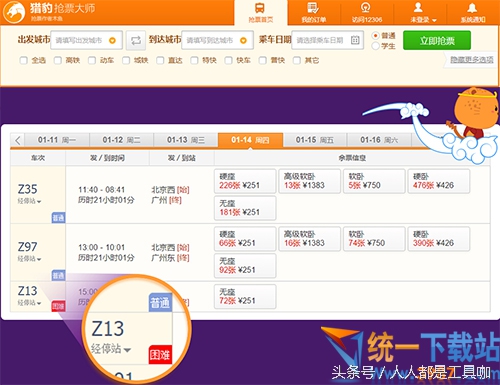Click Z97 软卧 74张 ticket button
The image size is (500, 385).
click(x=374, y=239)
